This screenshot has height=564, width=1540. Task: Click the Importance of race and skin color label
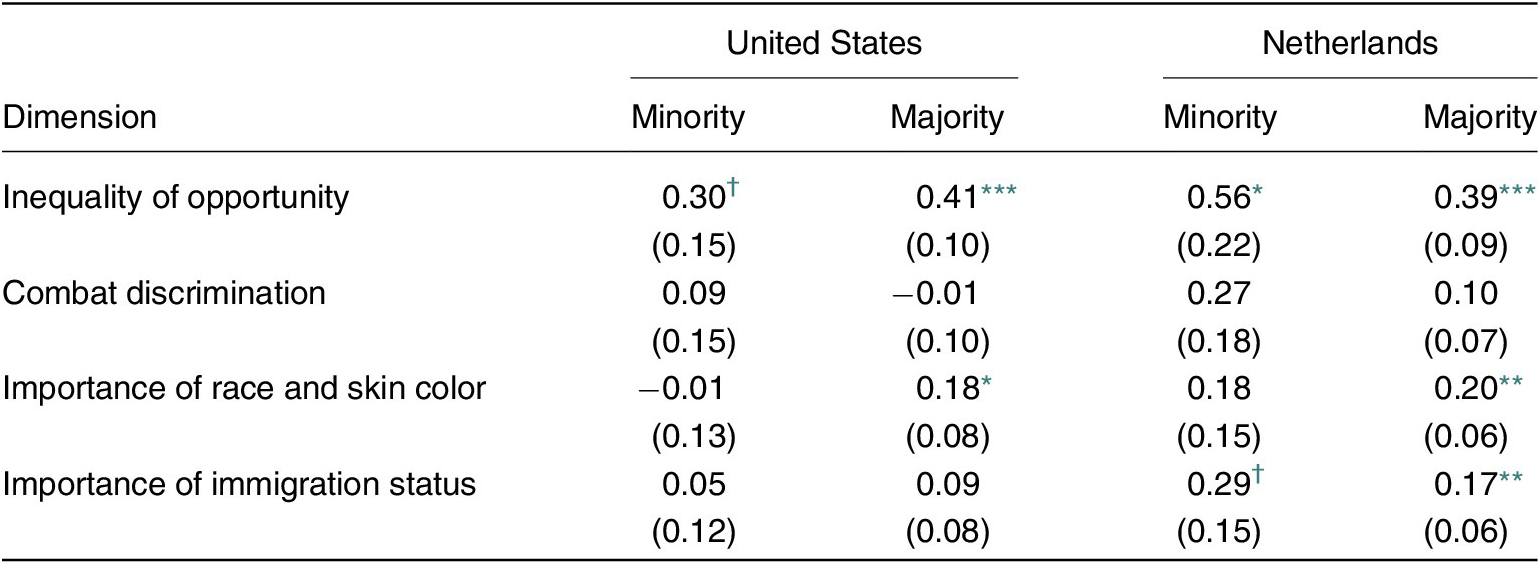243,391
